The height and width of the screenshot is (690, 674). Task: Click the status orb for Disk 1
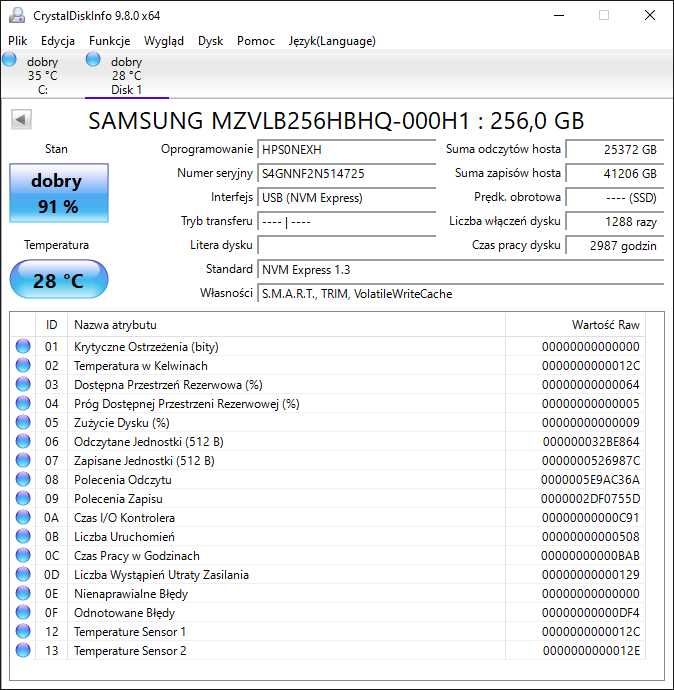coord(93,59)
